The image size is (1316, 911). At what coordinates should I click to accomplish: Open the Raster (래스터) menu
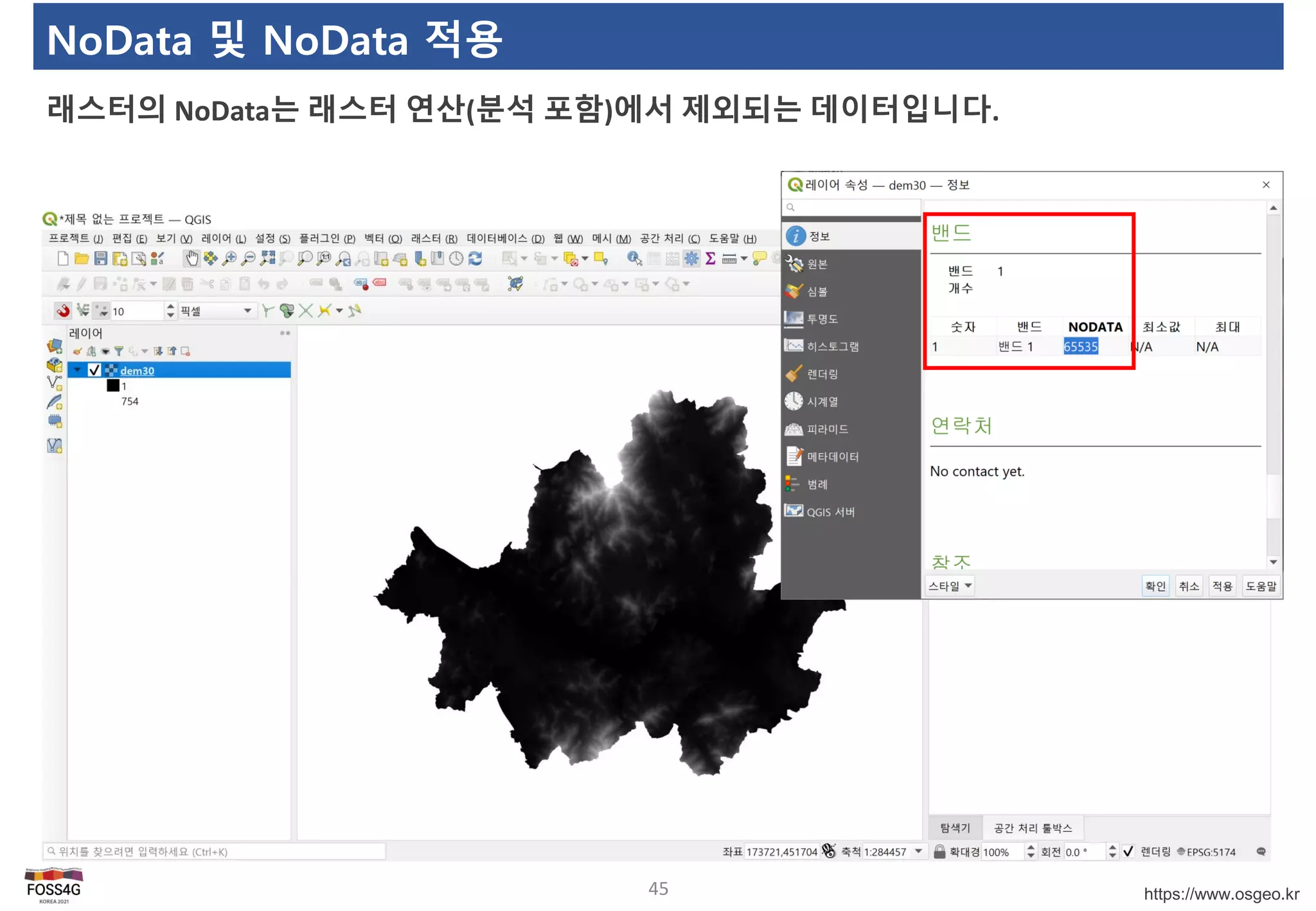tap(434, 239)
